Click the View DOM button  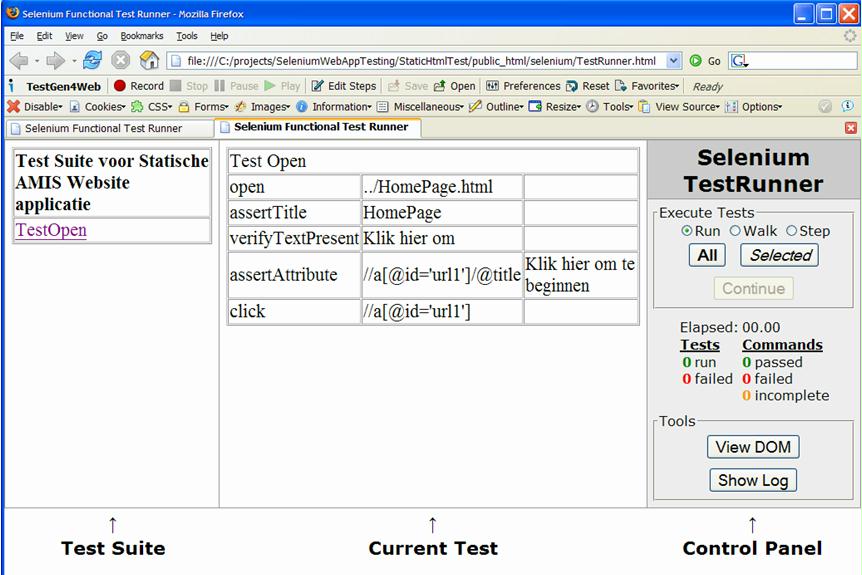click(753, 447)
